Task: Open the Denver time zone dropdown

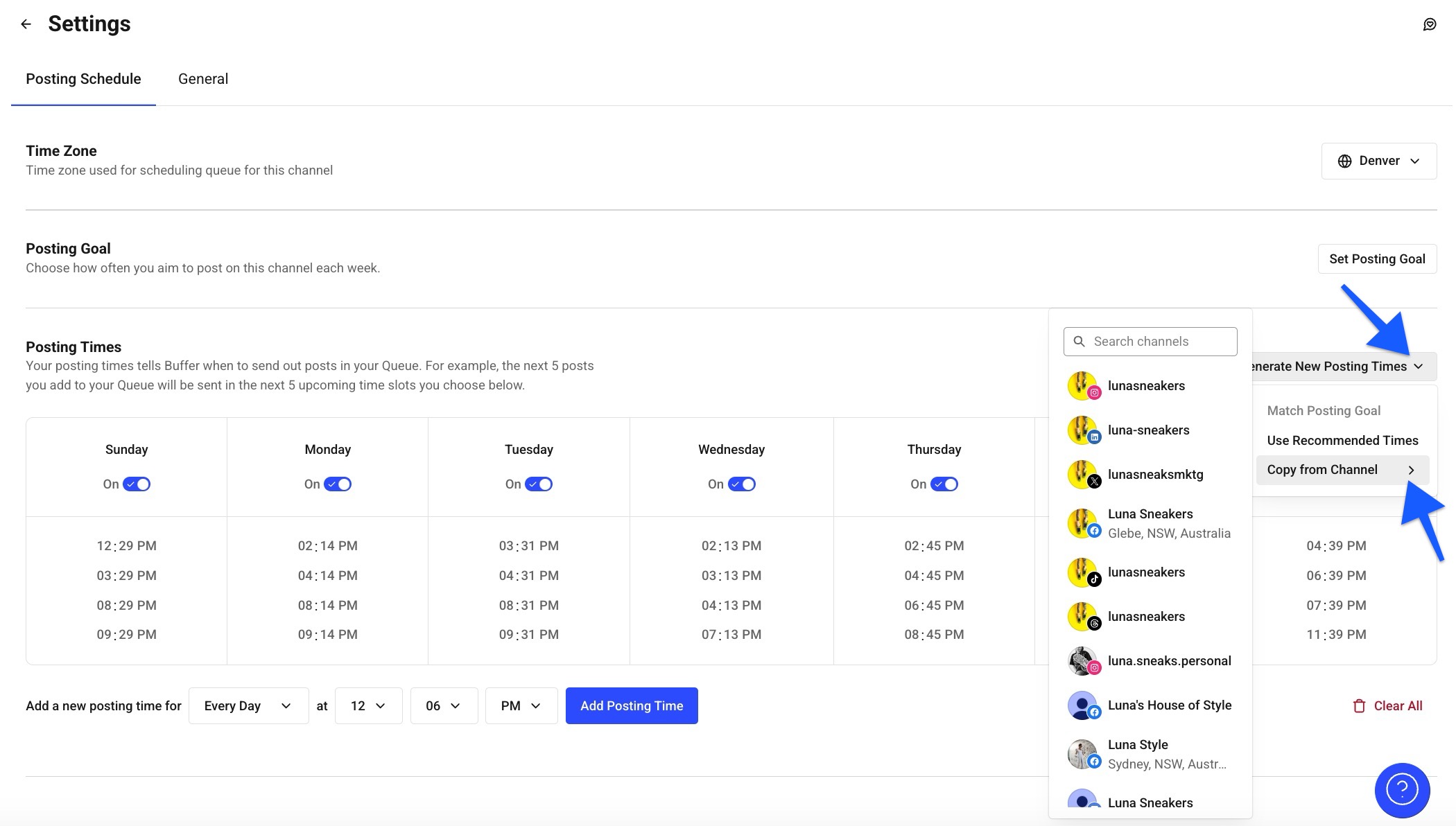Action: pyautogui.click(x=1378, y=161)
